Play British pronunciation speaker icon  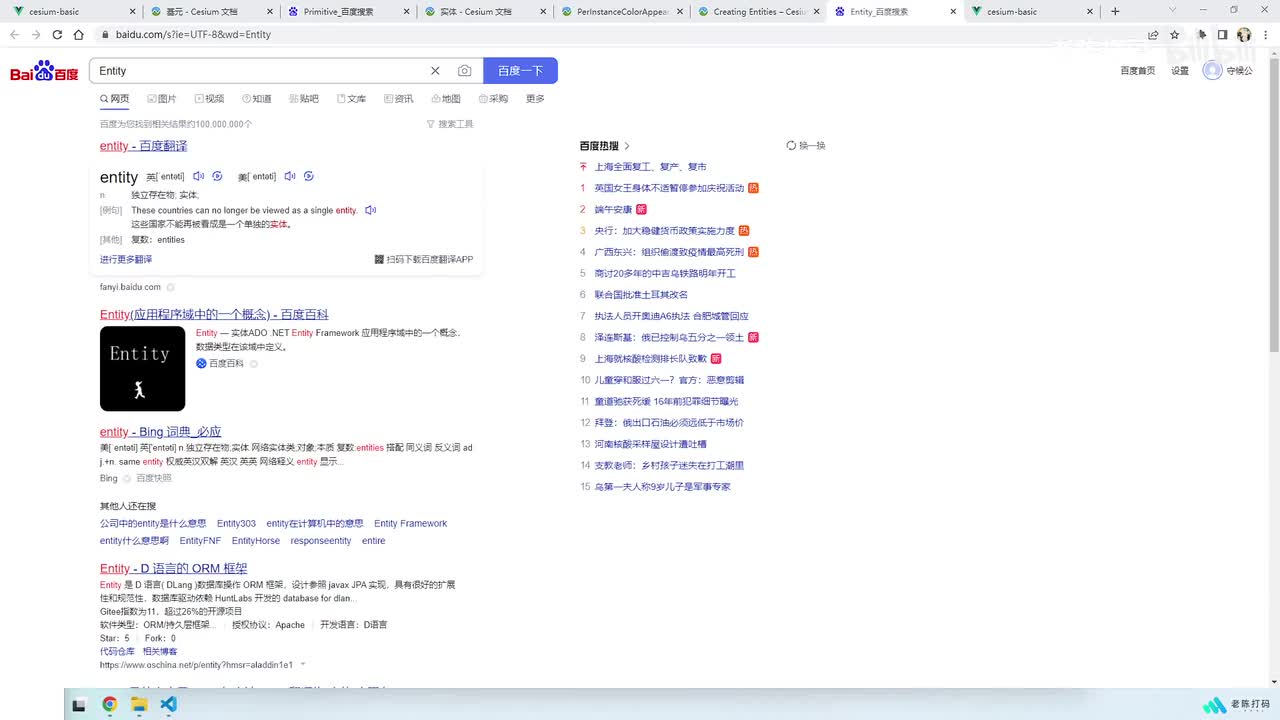tap(198, 176)
